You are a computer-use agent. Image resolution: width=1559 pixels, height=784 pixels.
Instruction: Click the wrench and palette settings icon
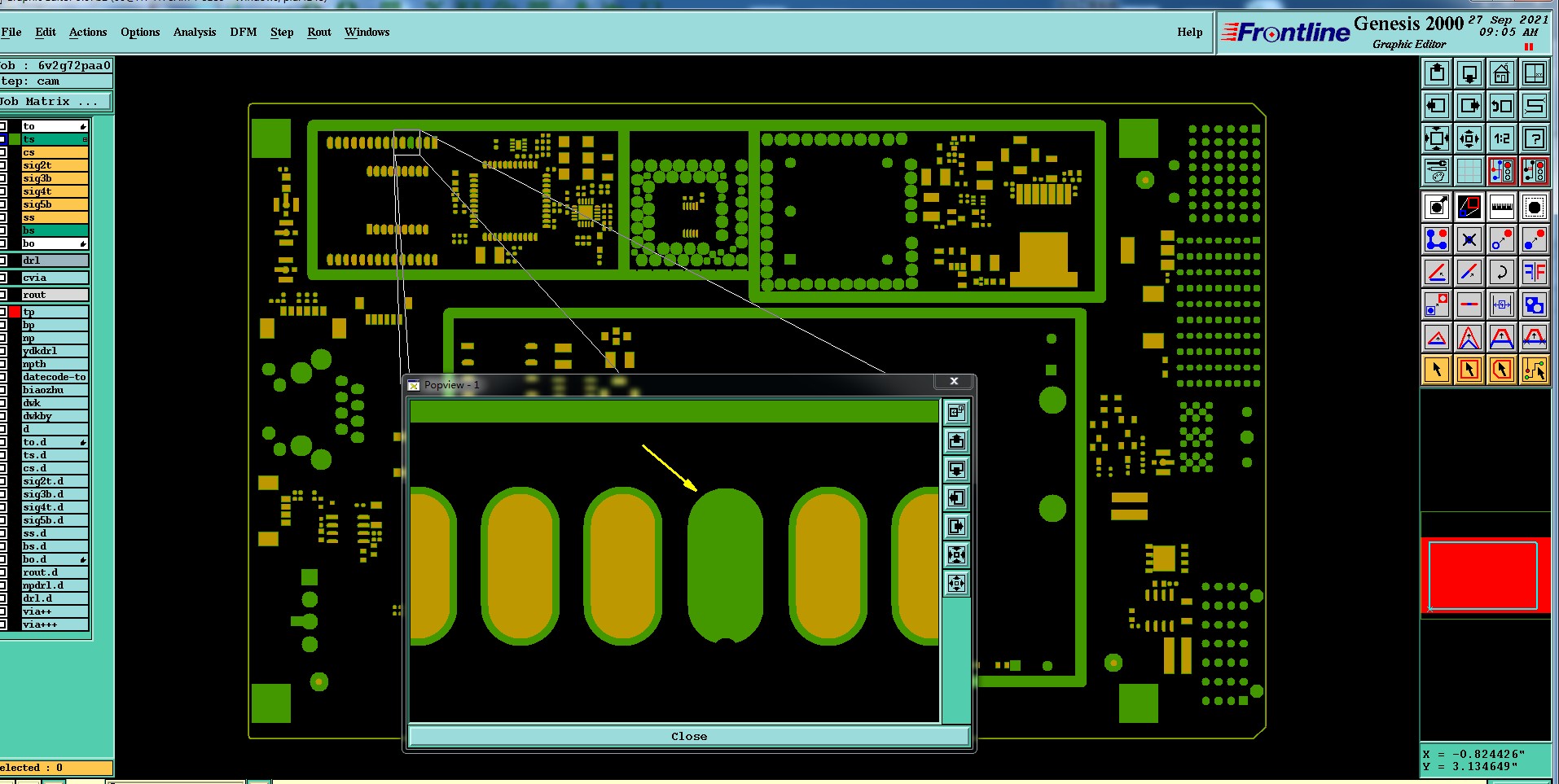tap(1437, 171)
